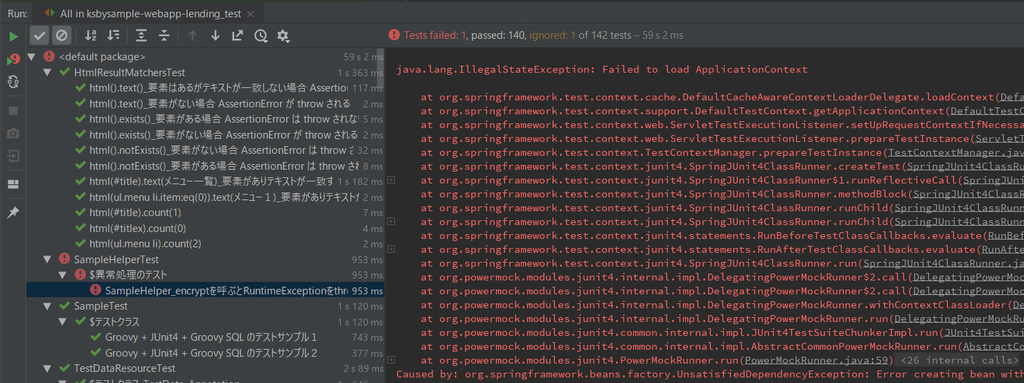
Task: Click the Stop process square icon
Action: click(x=13, y=110)
